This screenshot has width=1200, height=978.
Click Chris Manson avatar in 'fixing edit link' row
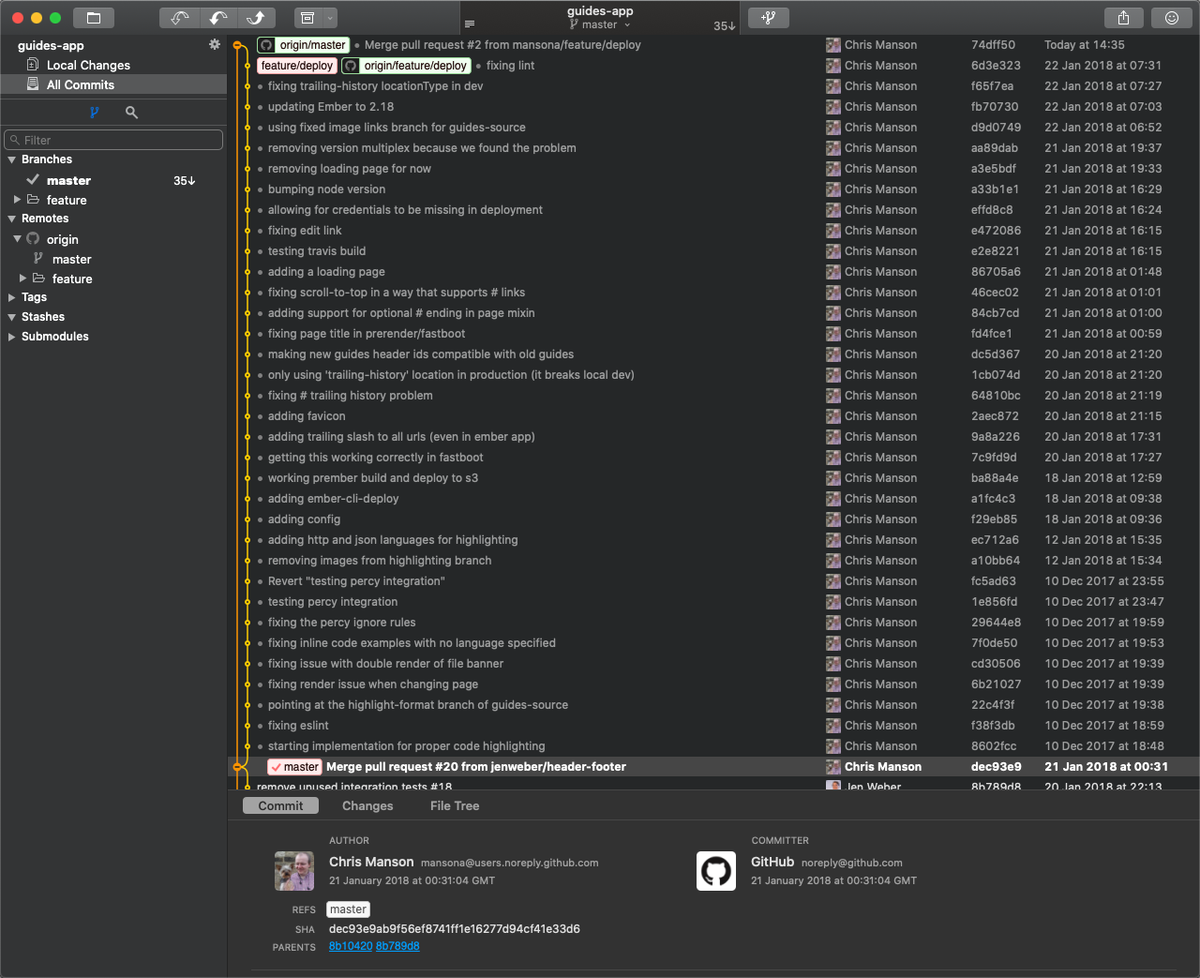click(x=833, y=230)
